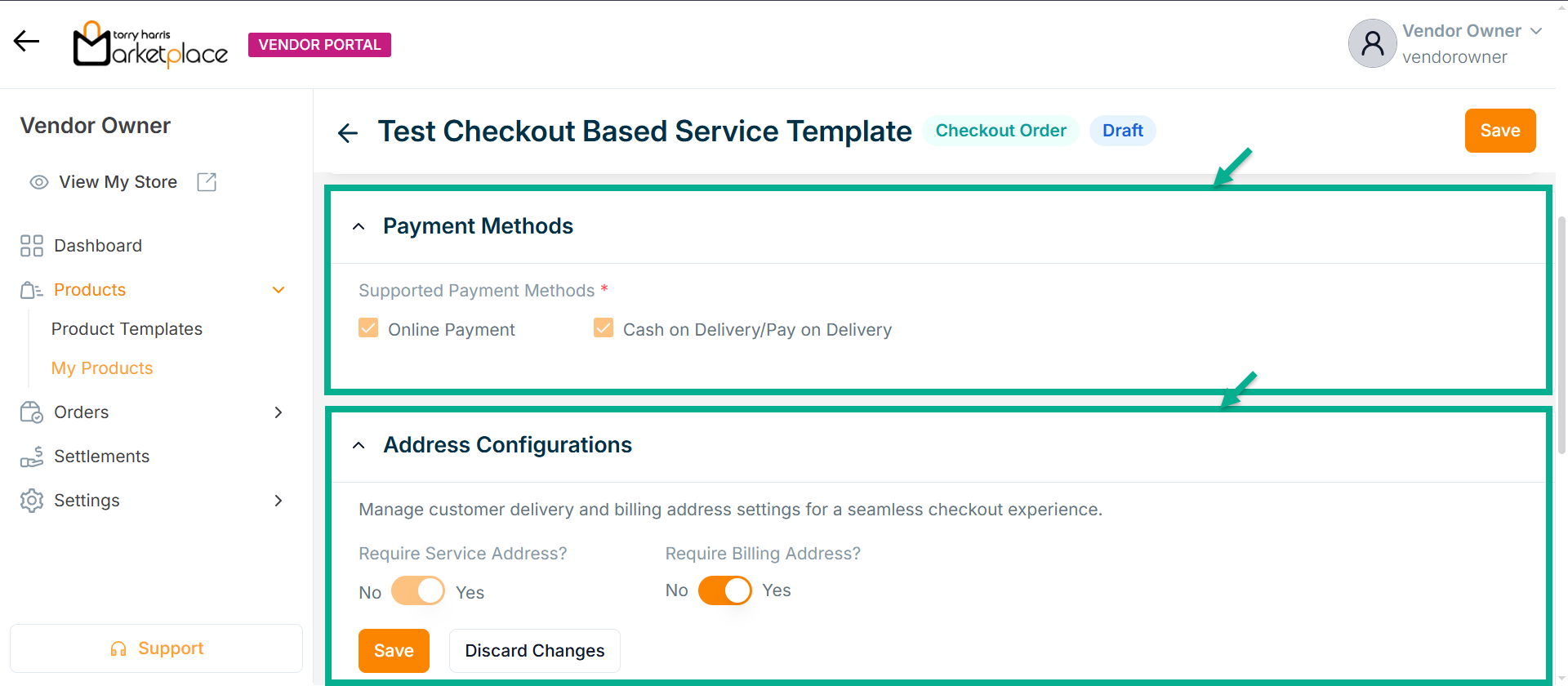Click the Discard Changes button
The height and width of the screenshot is (686, 1568).
534,651
